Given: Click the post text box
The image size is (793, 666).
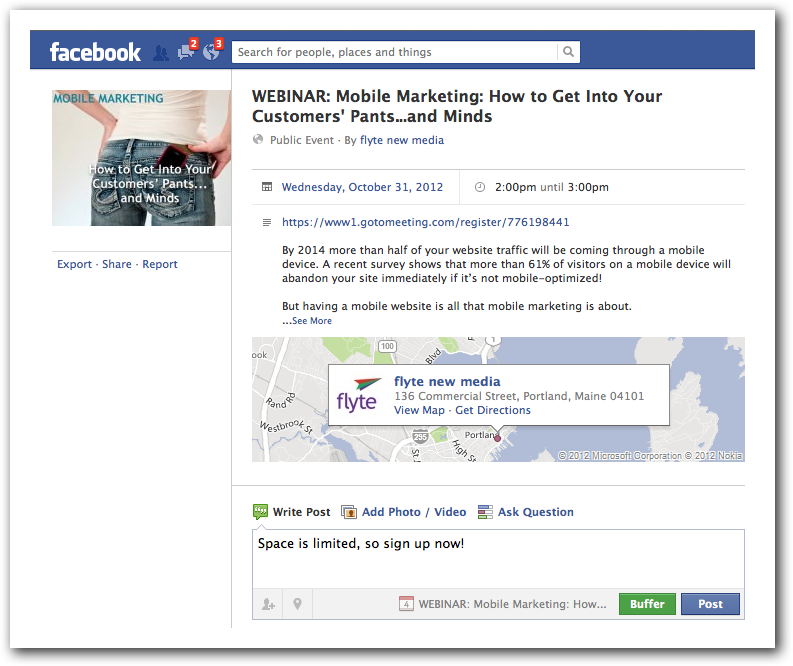Looking at the screenshot, I should point(498,559).
